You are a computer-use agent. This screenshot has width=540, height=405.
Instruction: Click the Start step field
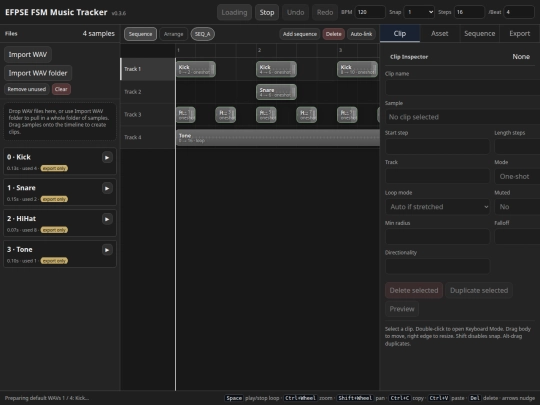pyautogui.click(x=437, y=147)
